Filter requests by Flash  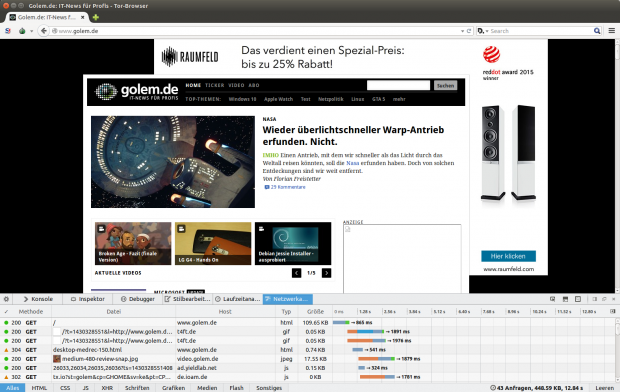point(236,388)
